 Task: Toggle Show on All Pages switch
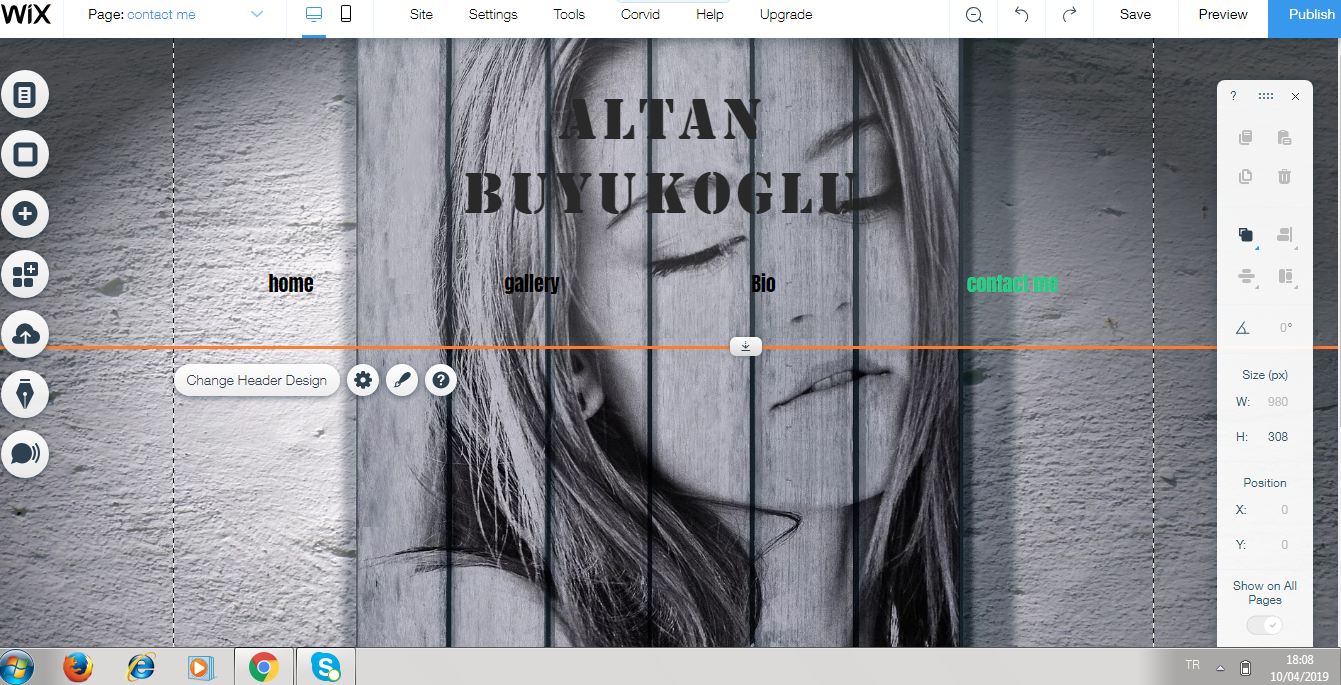pyautogui.click(x=1265, y=625)
